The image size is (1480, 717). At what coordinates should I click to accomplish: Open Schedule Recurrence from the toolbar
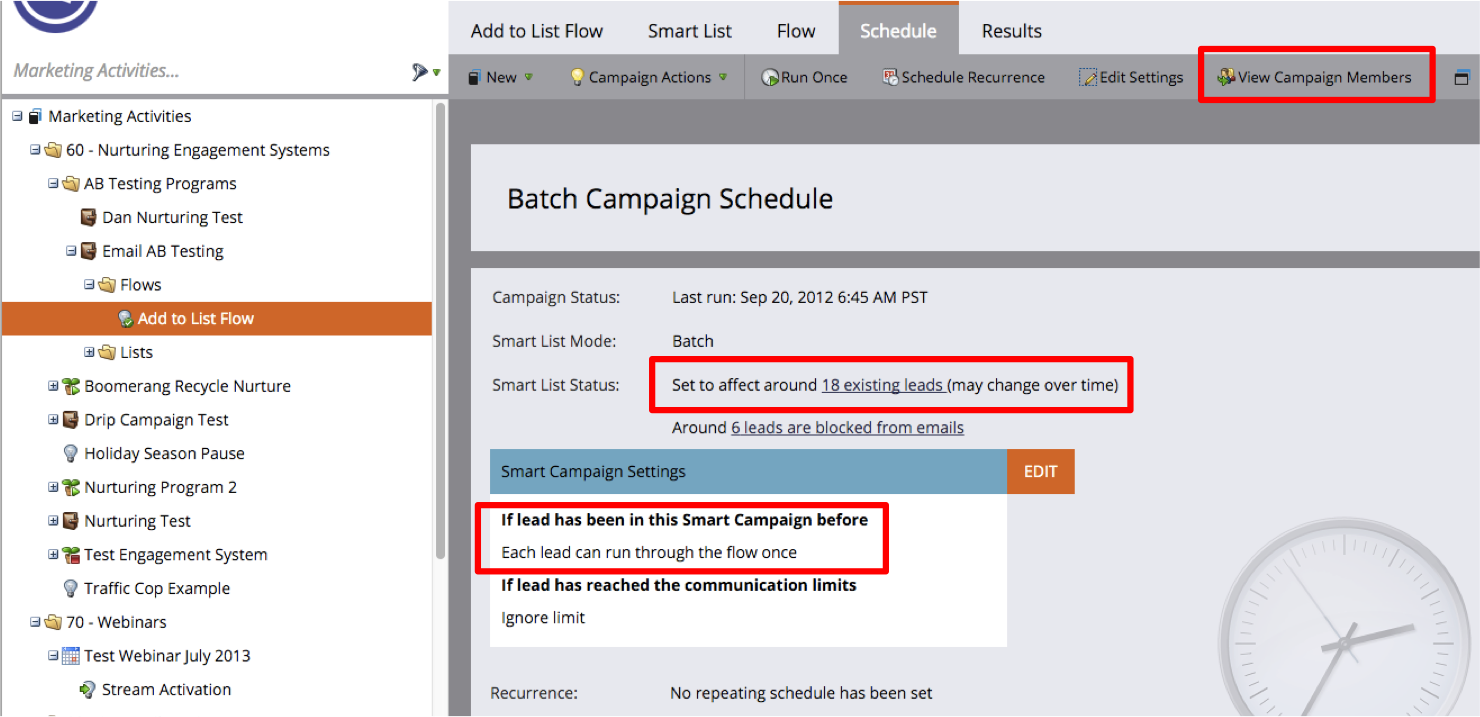(890, 78)
